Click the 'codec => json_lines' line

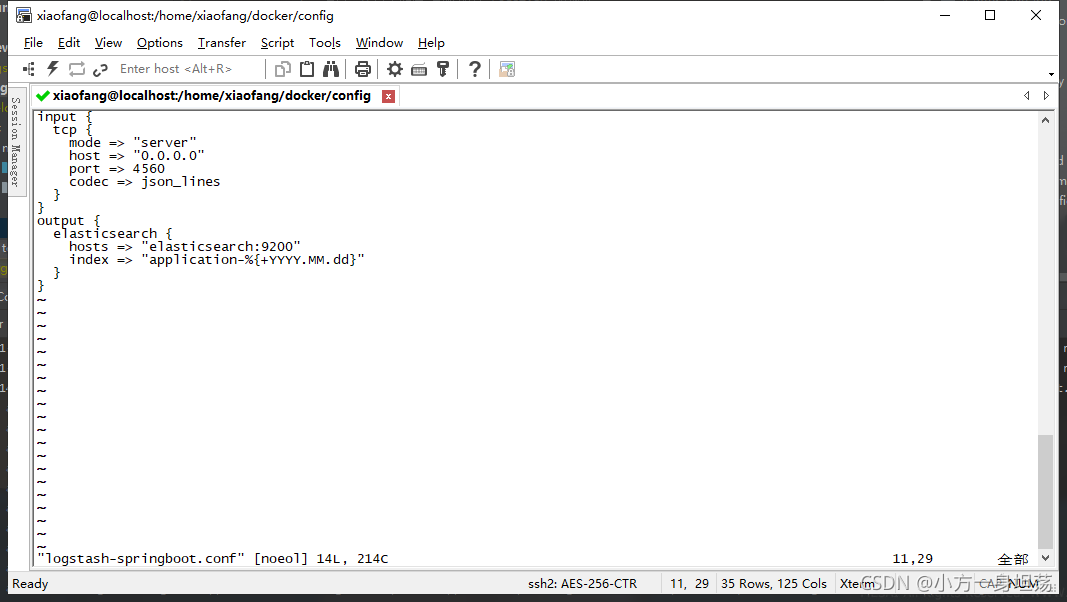point(144,182)
